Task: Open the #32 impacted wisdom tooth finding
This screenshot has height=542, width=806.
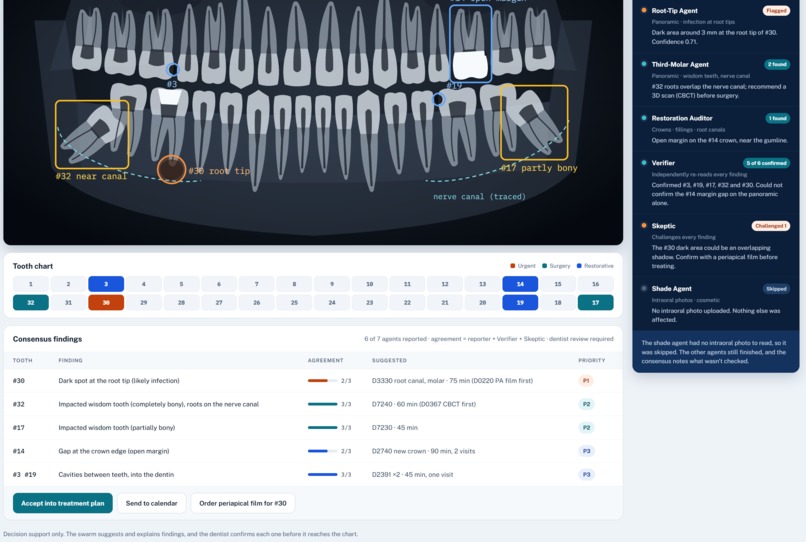Action: pyautogui.click(x=313, y=404)
